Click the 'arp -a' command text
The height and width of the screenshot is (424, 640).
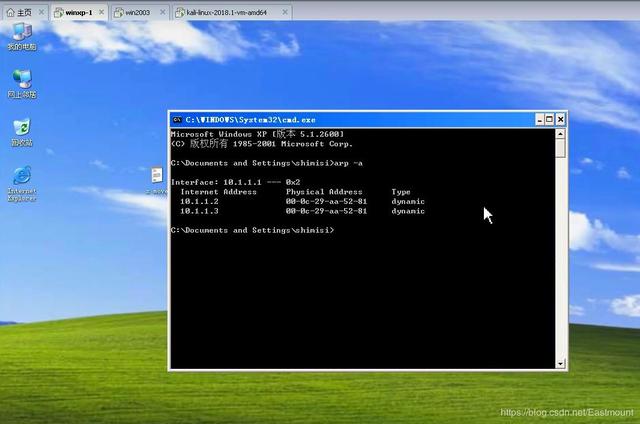click(x=348, y=163)
